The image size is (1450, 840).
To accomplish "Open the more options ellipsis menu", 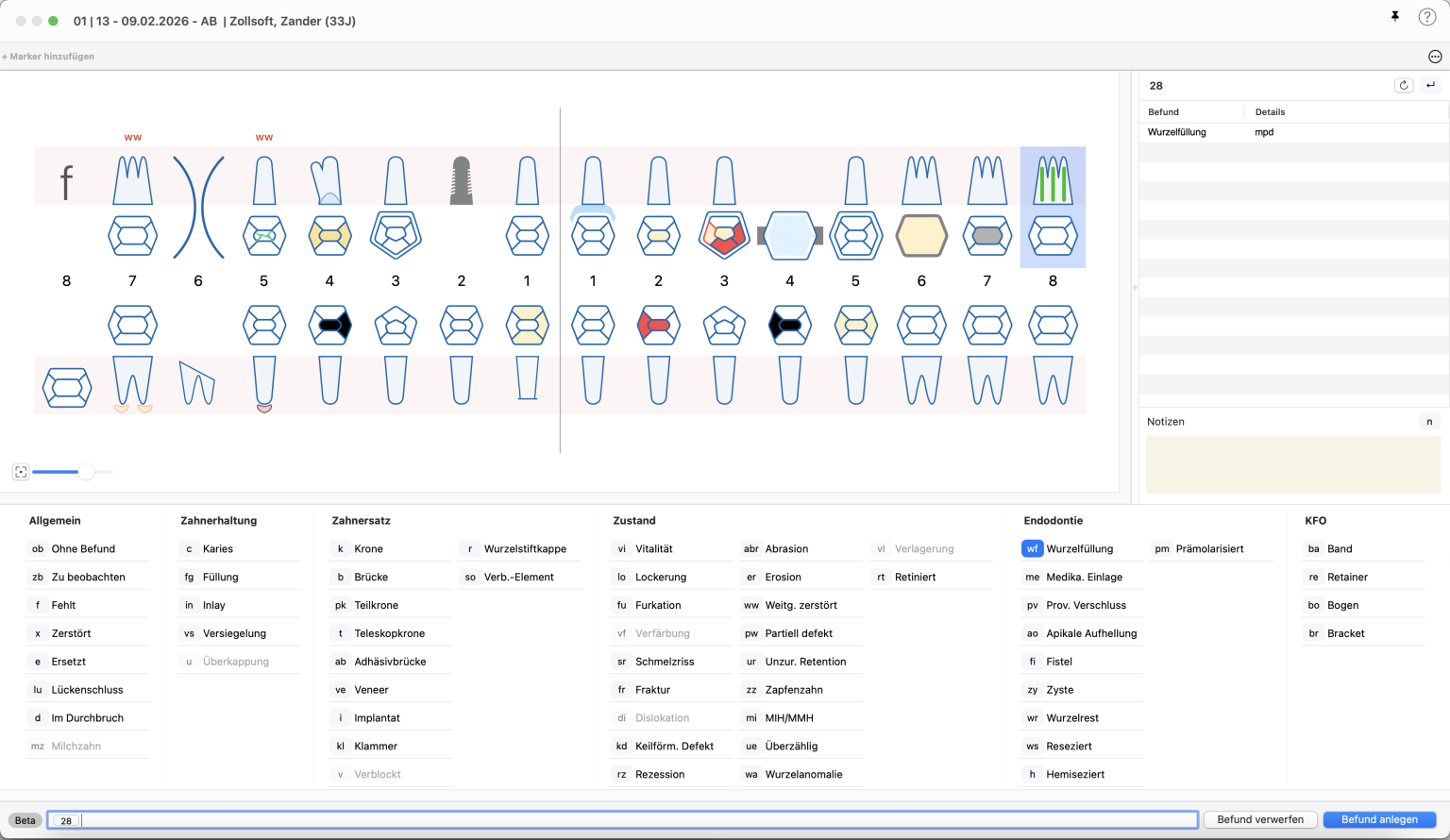I will click(x=1435, y=57).
